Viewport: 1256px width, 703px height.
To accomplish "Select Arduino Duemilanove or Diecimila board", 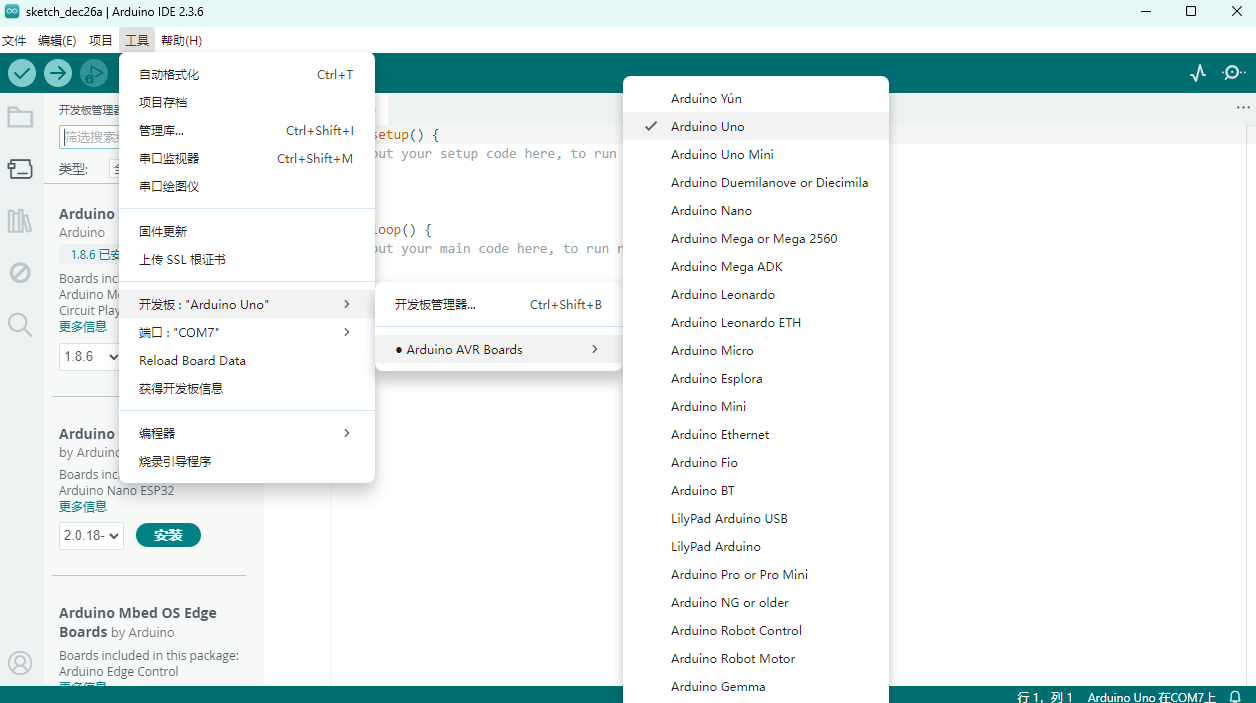I will 756,182.
